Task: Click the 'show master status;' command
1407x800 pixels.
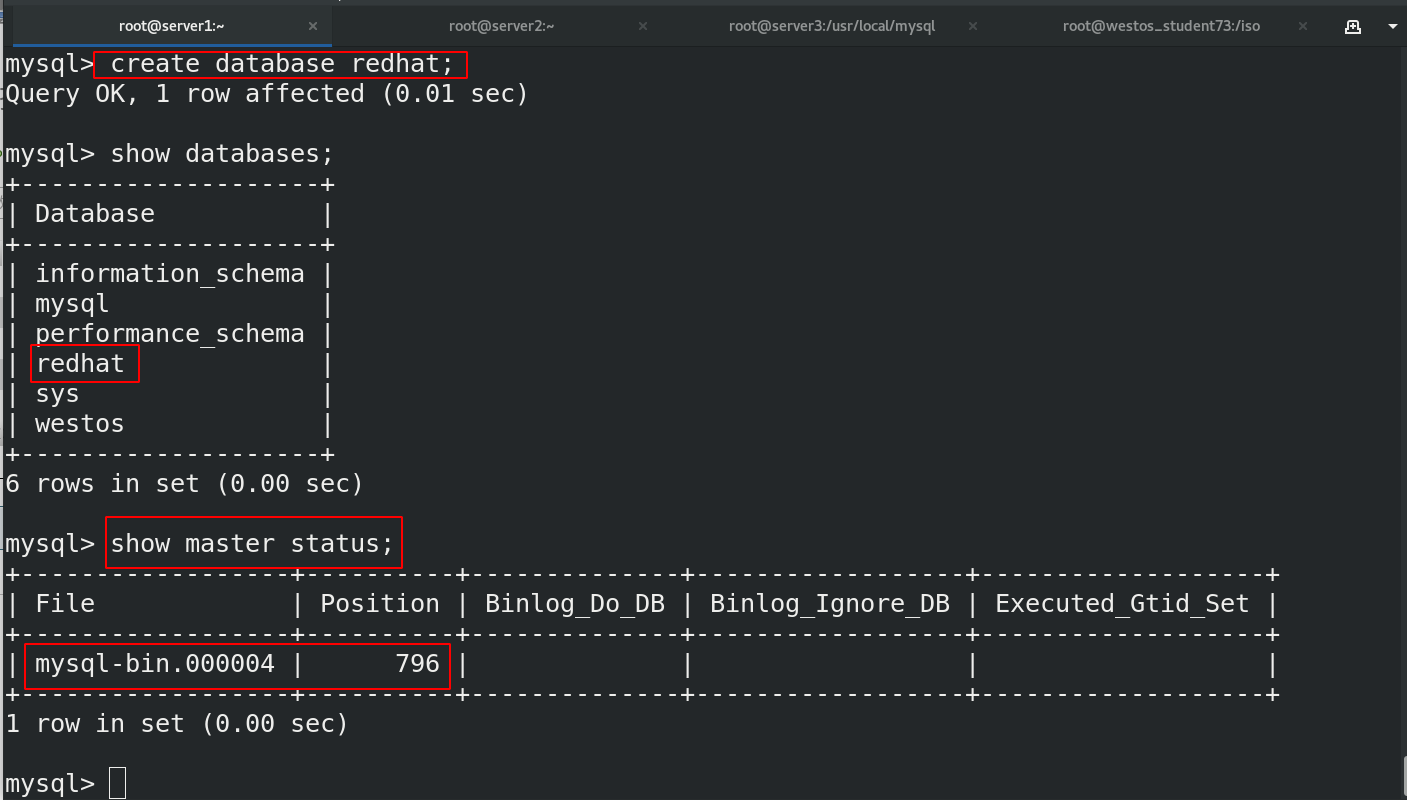Action: pyautogui.click(x=251, y=544)
